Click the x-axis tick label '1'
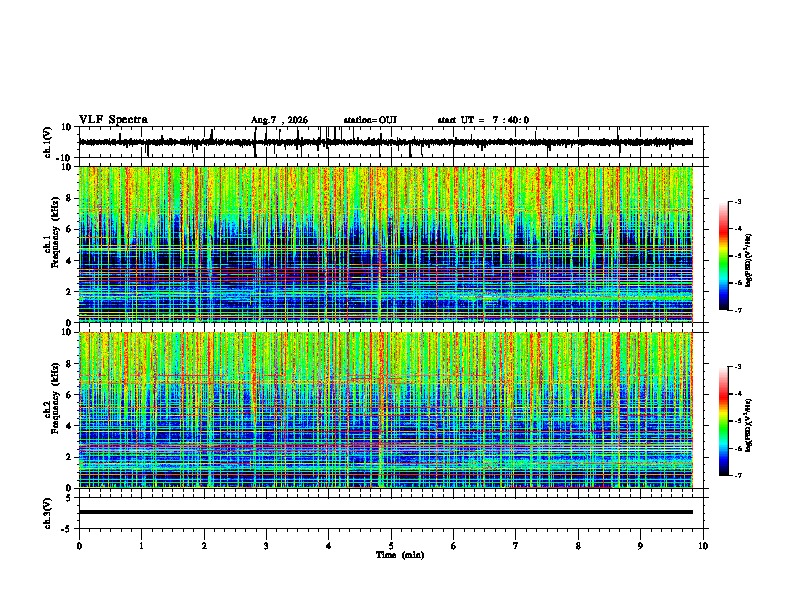 (x=141, y=546)
